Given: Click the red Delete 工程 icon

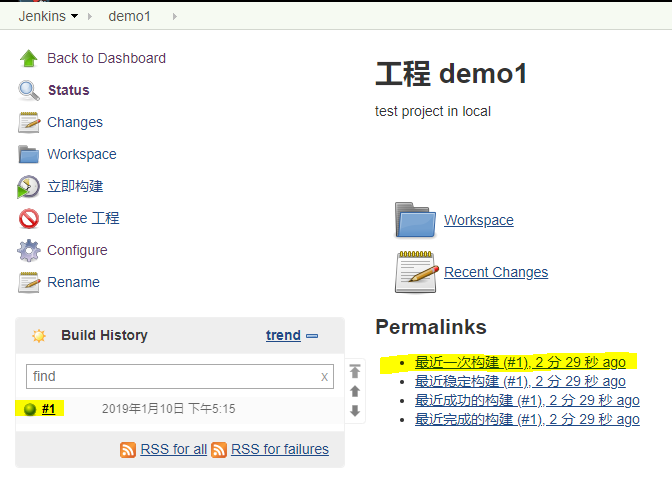Looking at the screenshot, I should click(29, 218).
